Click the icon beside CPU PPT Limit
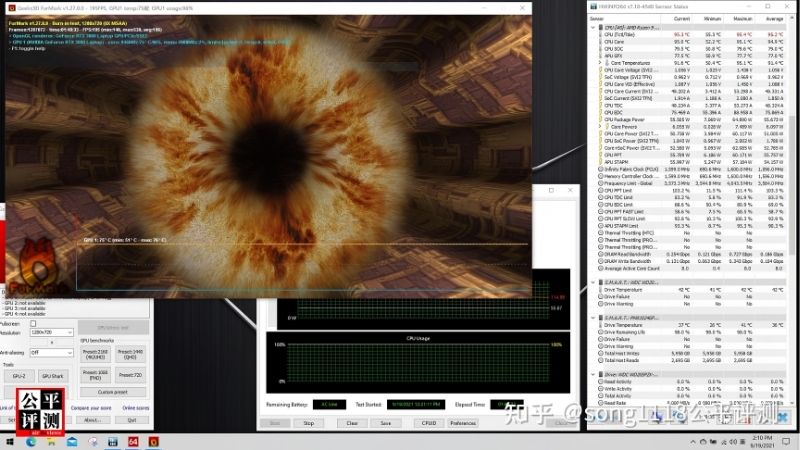Viewport: 800px width, 450px height. coord(601,190)
